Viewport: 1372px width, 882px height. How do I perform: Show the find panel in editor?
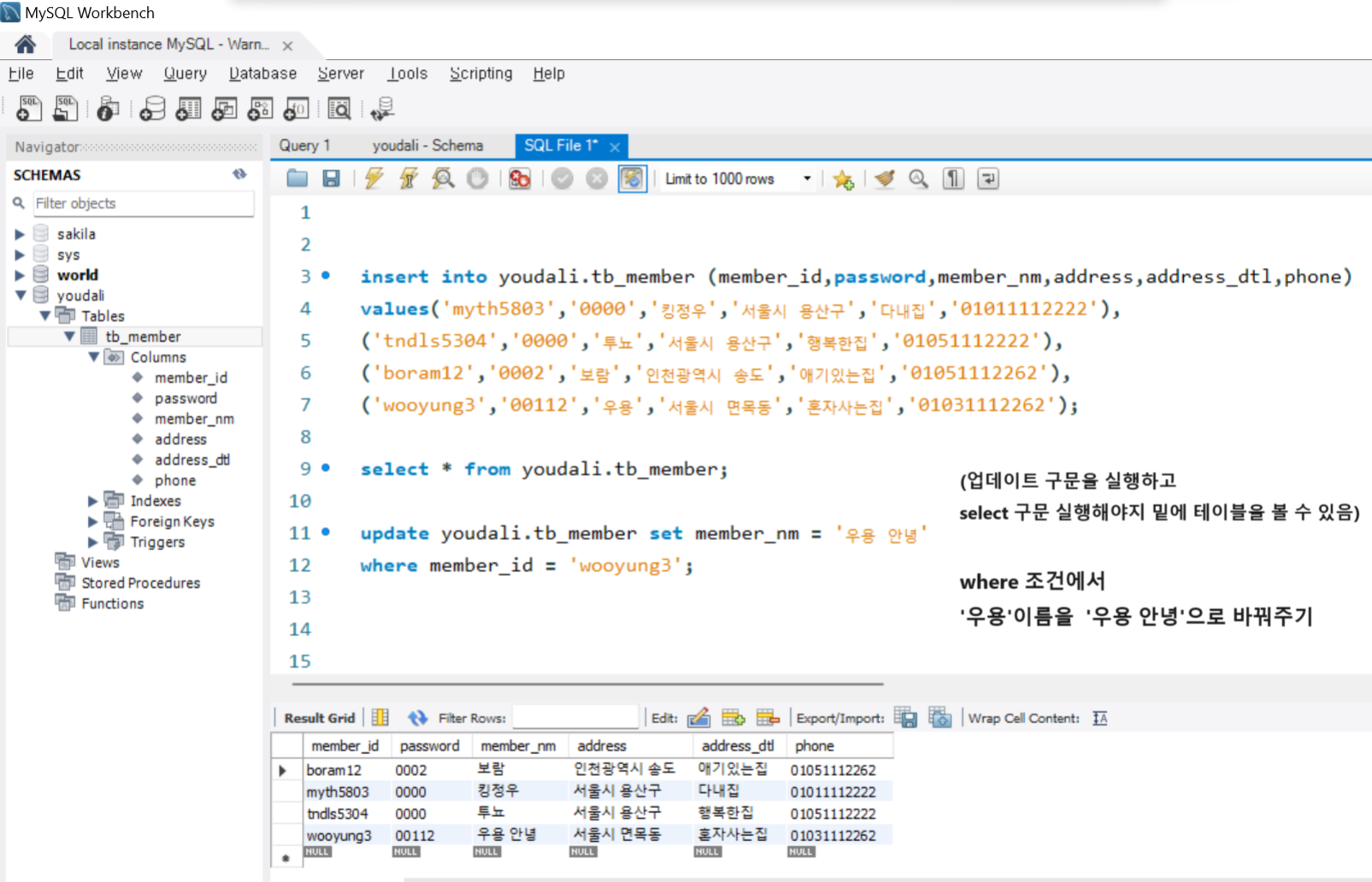pyautogui.click(x=918, y=179)
